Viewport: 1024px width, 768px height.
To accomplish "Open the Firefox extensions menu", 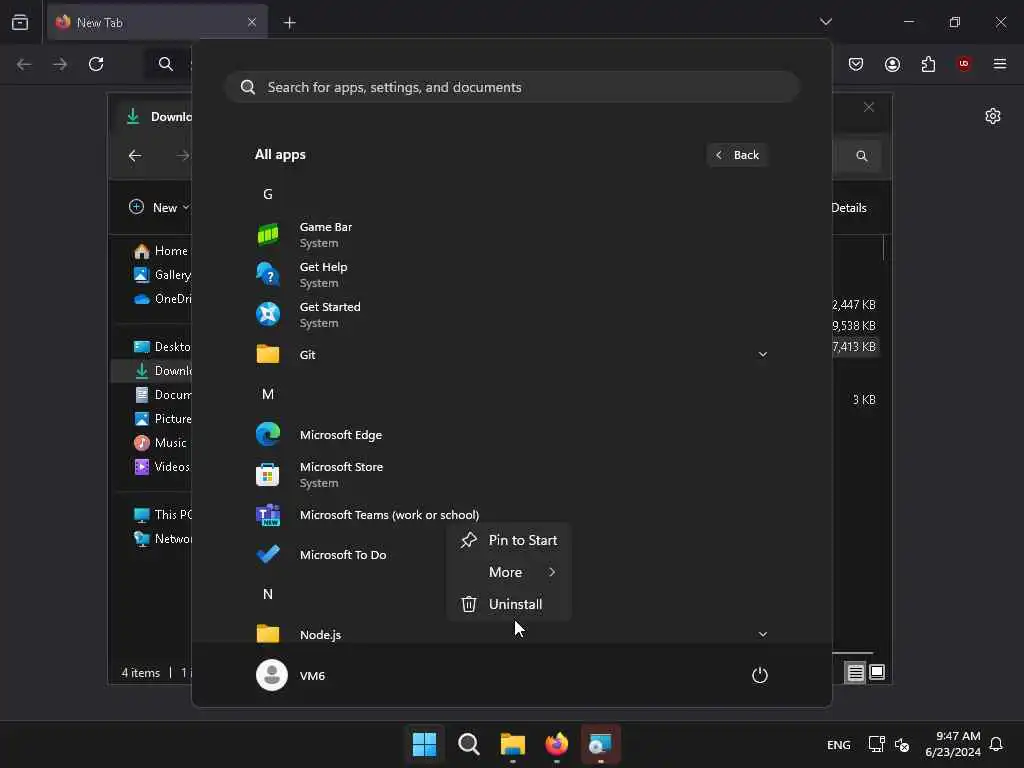I will tap(928, 64).
